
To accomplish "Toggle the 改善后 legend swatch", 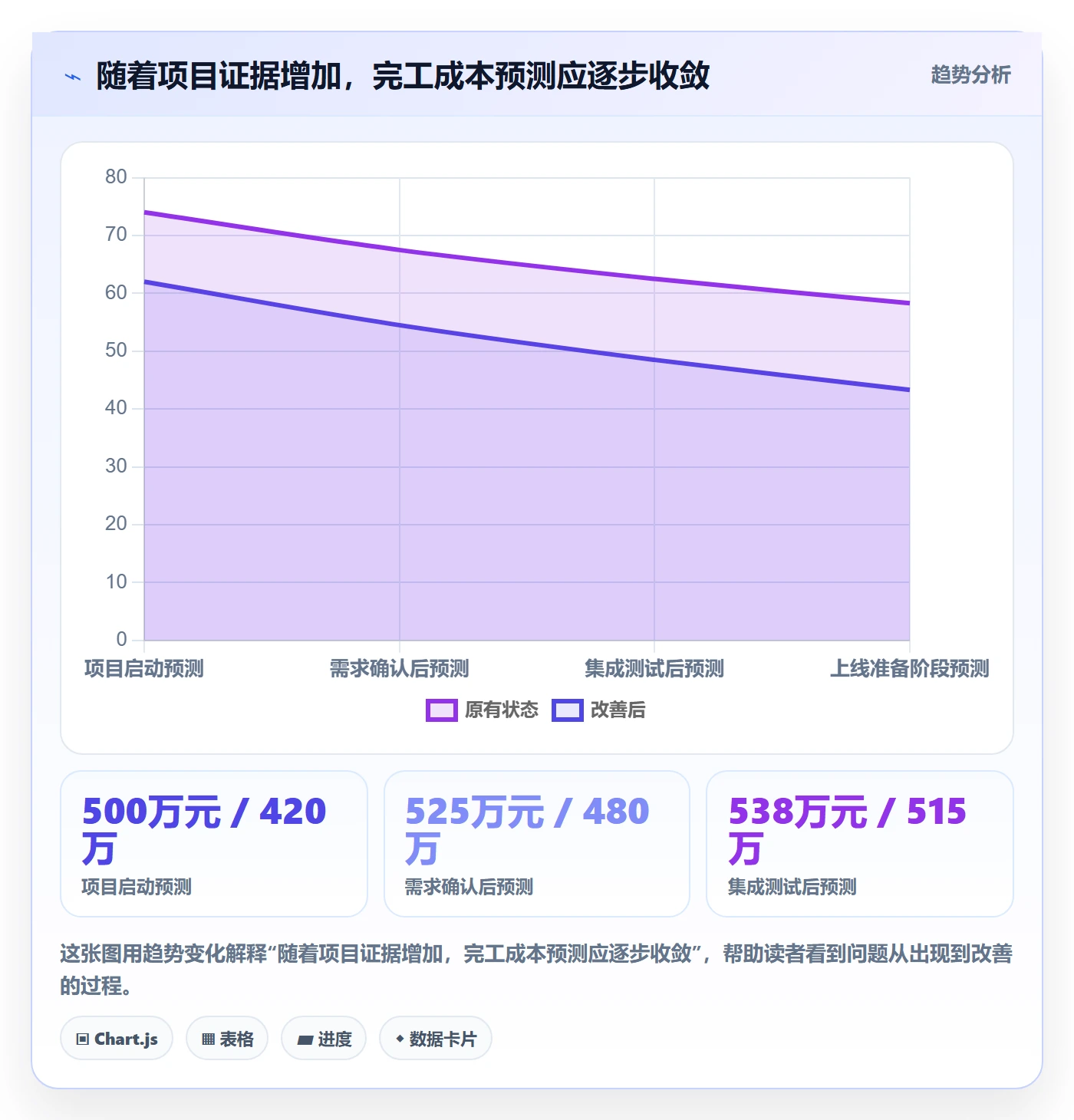I will point(568,710).
